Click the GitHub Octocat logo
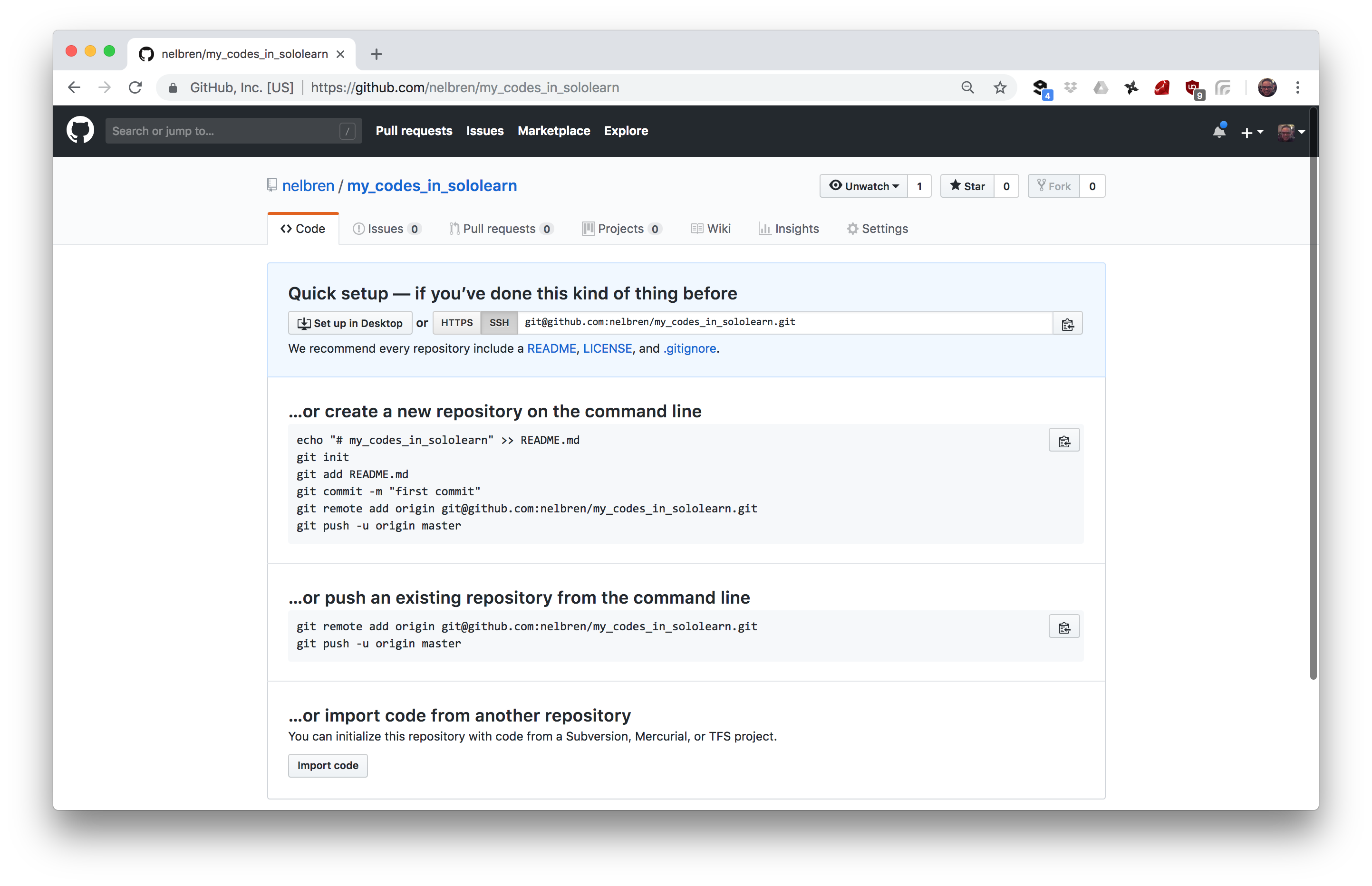Screen dimensions: 1372x886 pyautogui.click(x=80, y=131)
